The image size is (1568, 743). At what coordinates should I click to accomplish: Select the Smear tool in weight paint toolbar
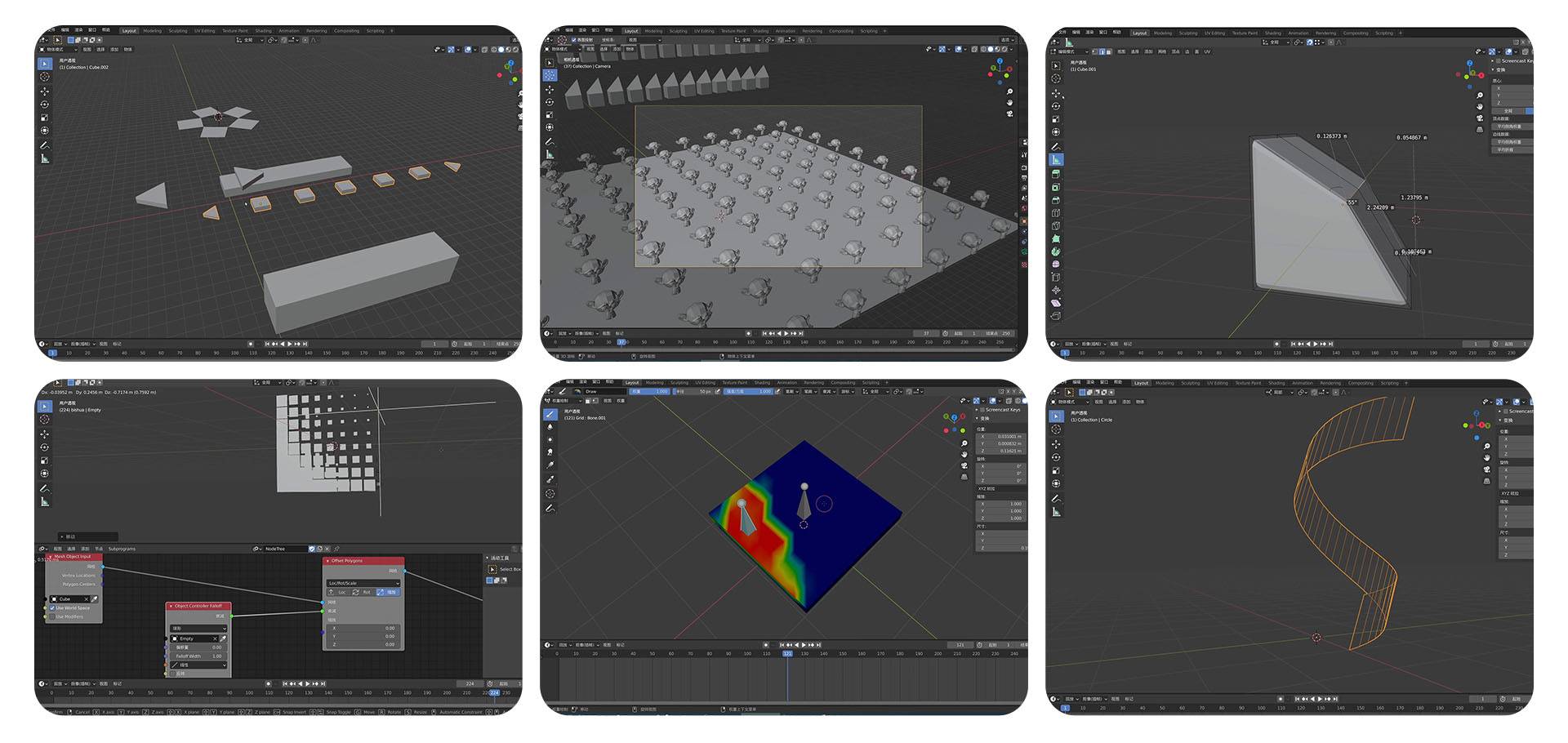coord(550,452)
